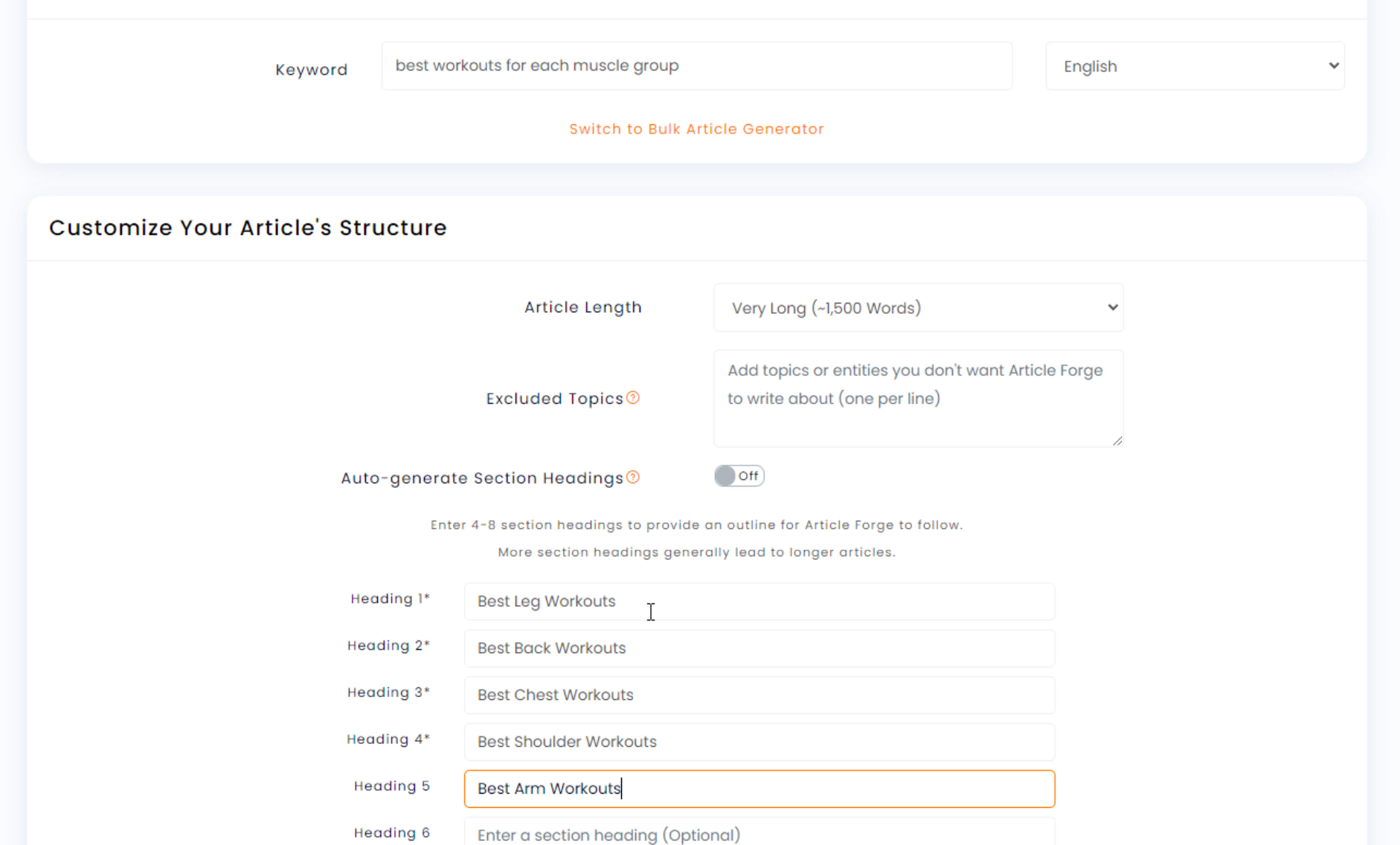
Task: Toggle Auto-generate Section Headings switch
Action: click(739, 476)
